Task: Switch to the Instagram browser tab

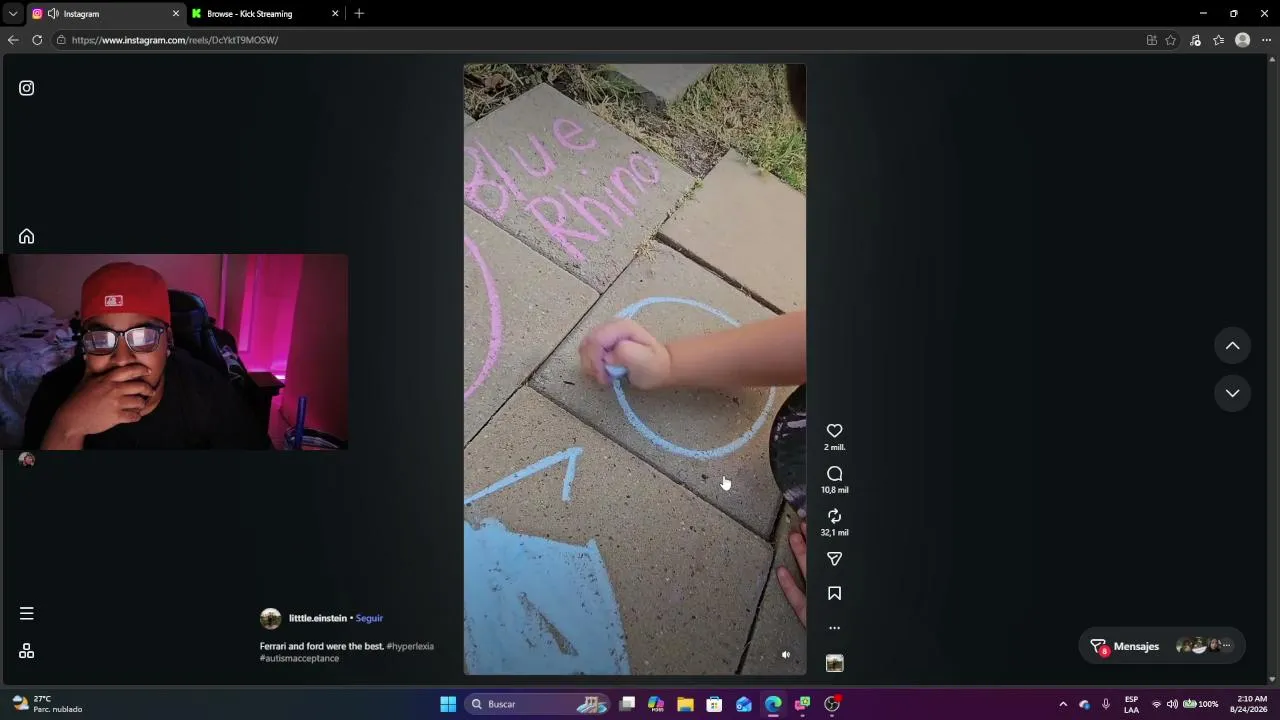Action: click(105, 14)
